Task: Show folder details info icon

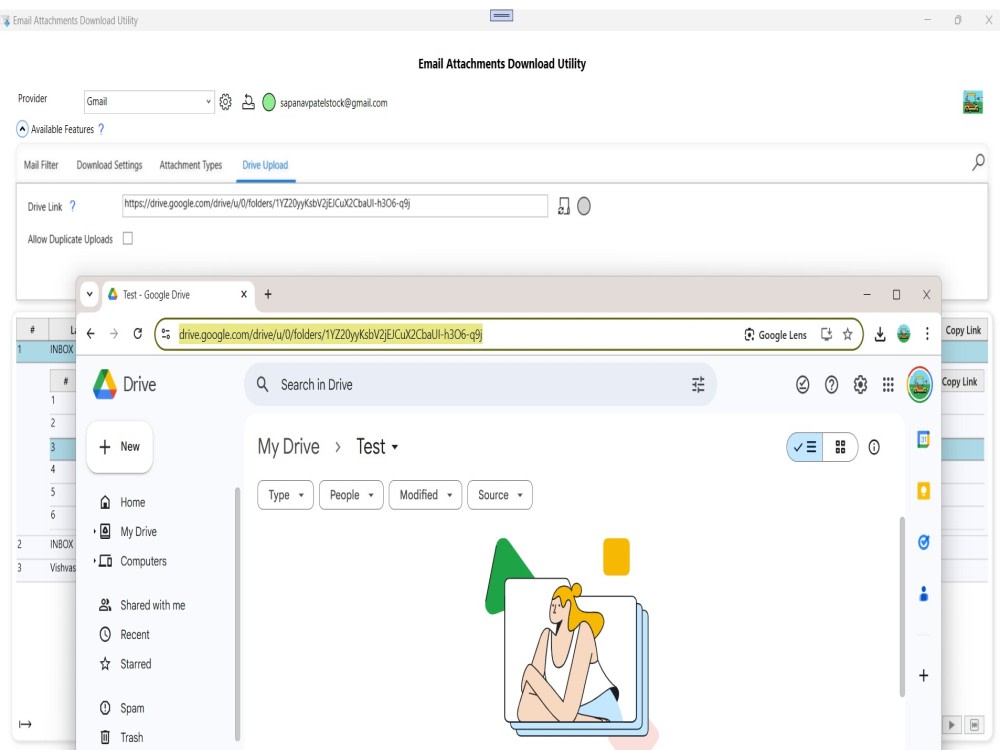Action: pos(874,447)
